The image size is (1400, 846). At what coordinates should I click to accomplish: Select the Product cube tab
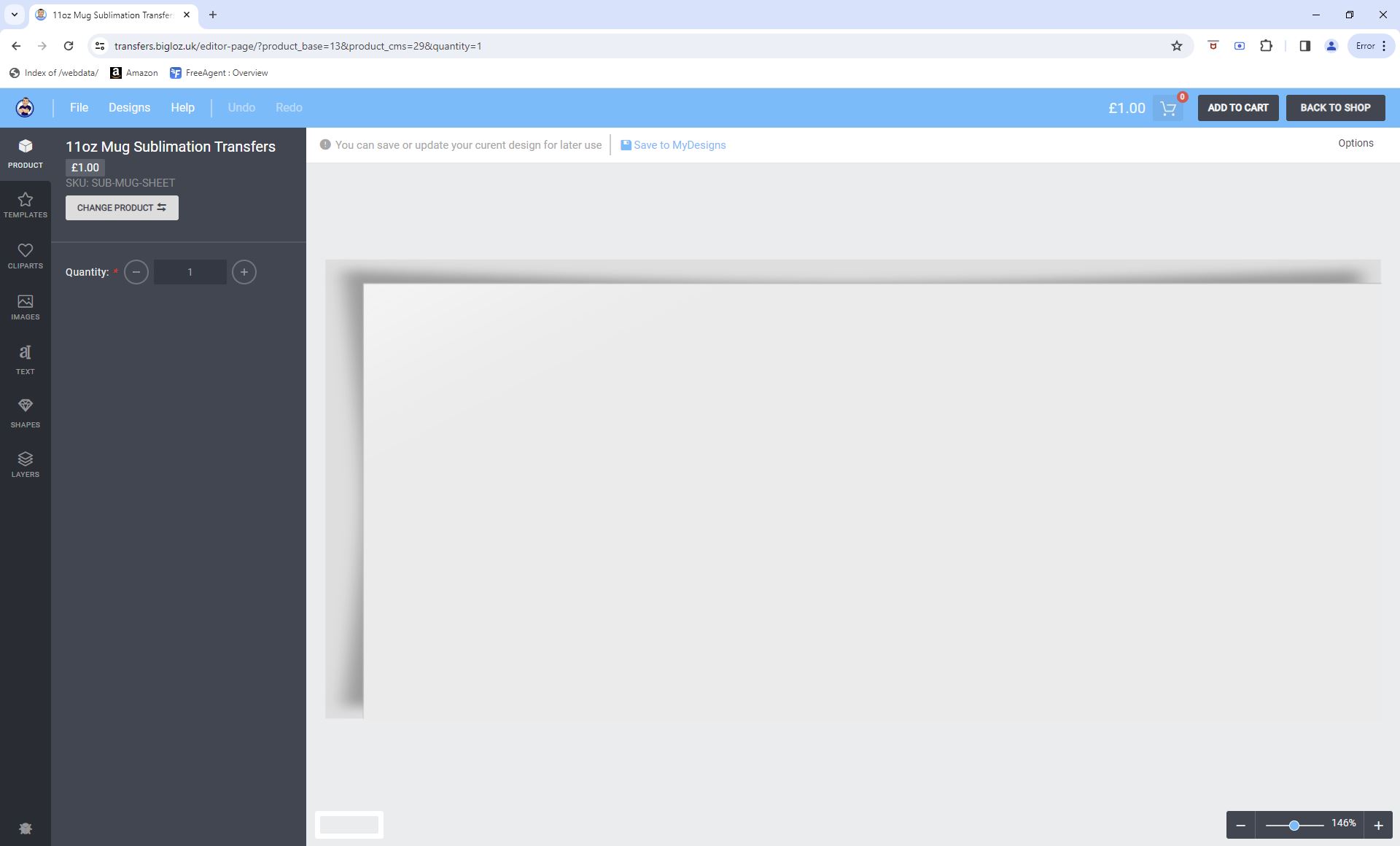[x=25, y=153]
